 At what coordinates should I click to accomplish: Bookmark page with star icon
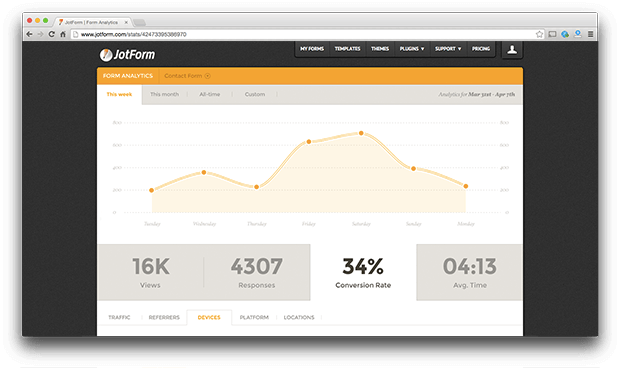point(539,34)
